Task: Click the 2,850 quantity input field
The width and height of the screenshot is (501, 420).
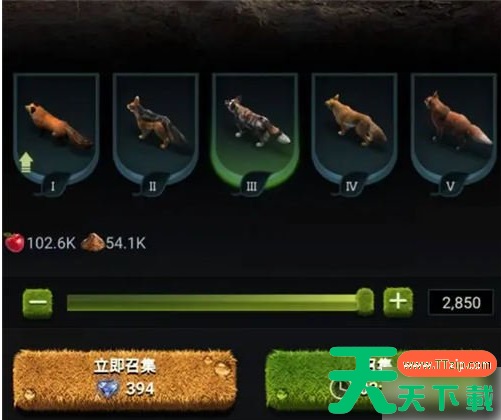Action: click(461, 303)
